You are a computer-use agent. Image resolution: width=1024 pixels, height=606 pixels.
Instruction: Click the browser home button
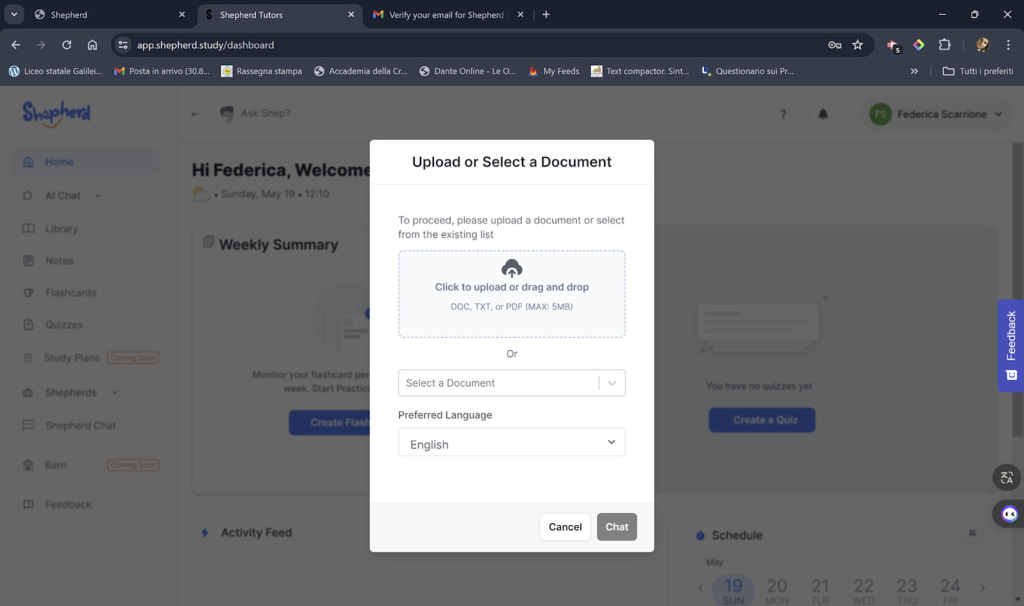[x=92, y=45]
